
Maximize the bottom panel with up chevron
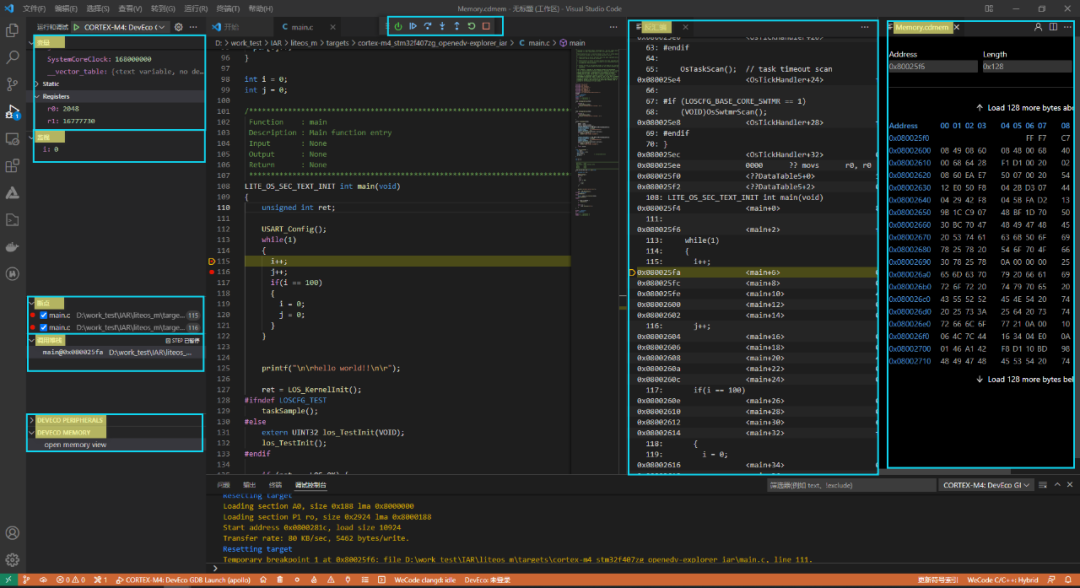tap(1057, 485)
